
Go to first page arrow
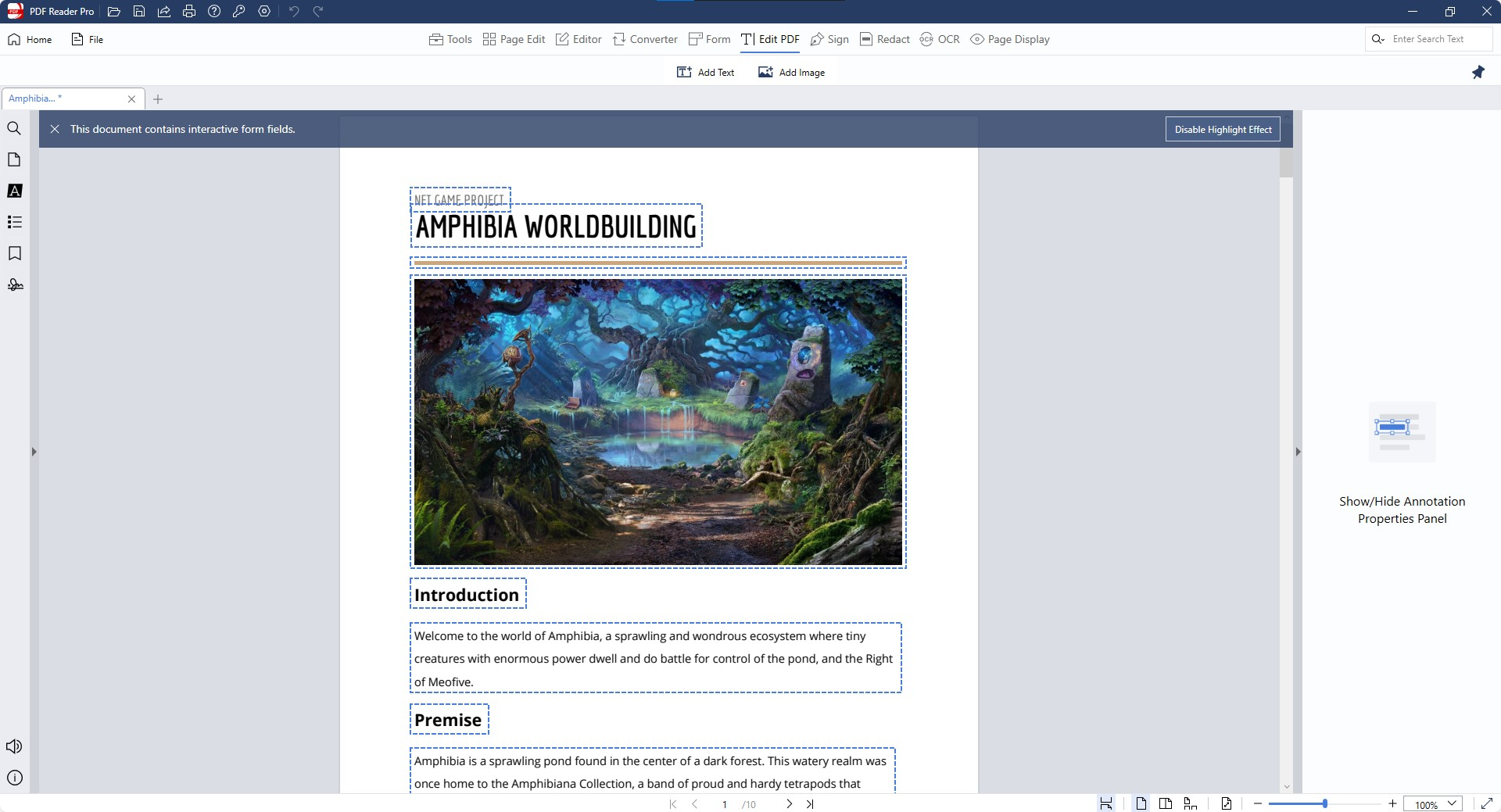pos(673,803)
